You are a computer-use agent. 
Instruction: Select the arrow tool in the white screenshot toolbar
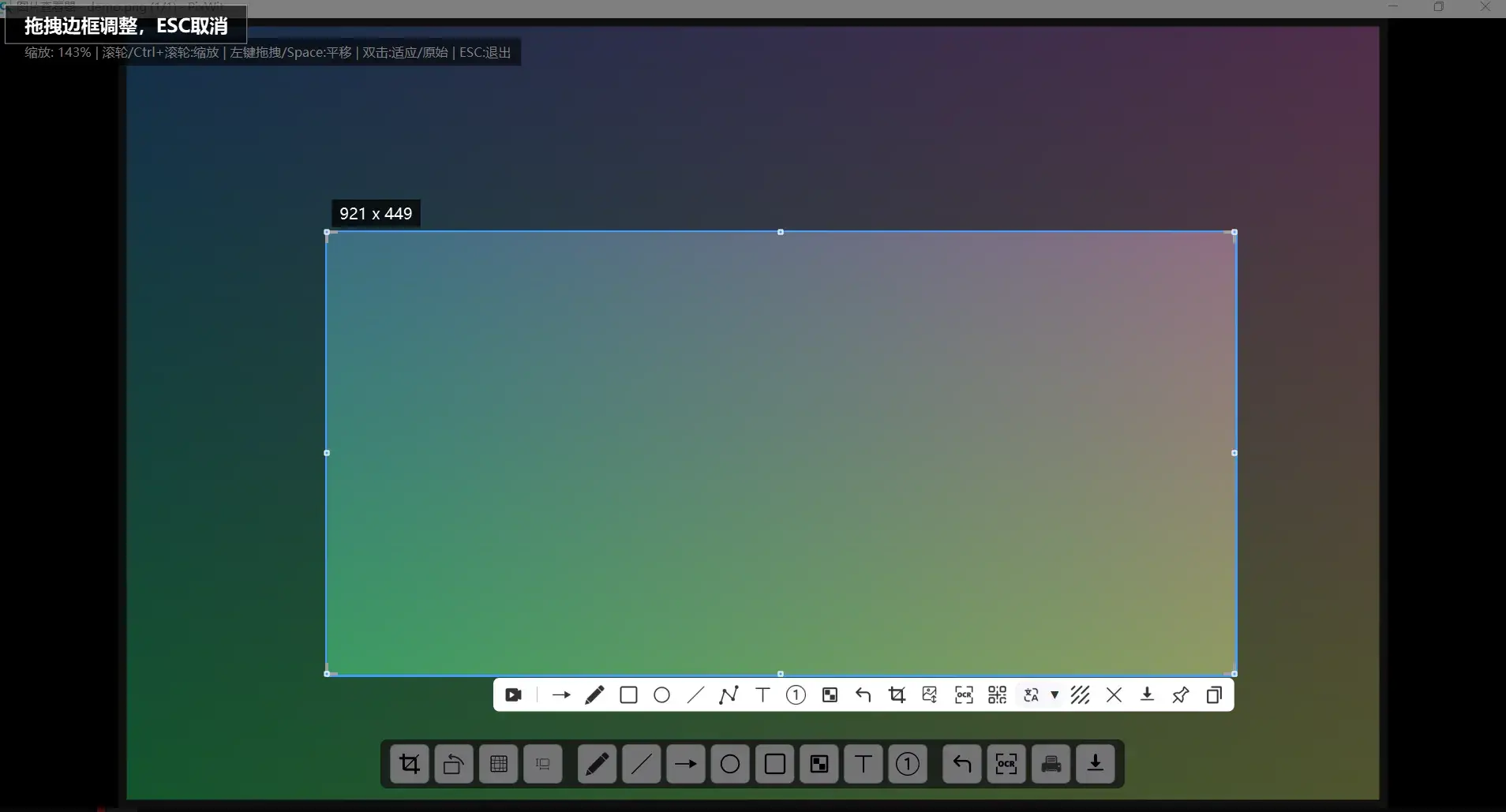tap(561, 695)
